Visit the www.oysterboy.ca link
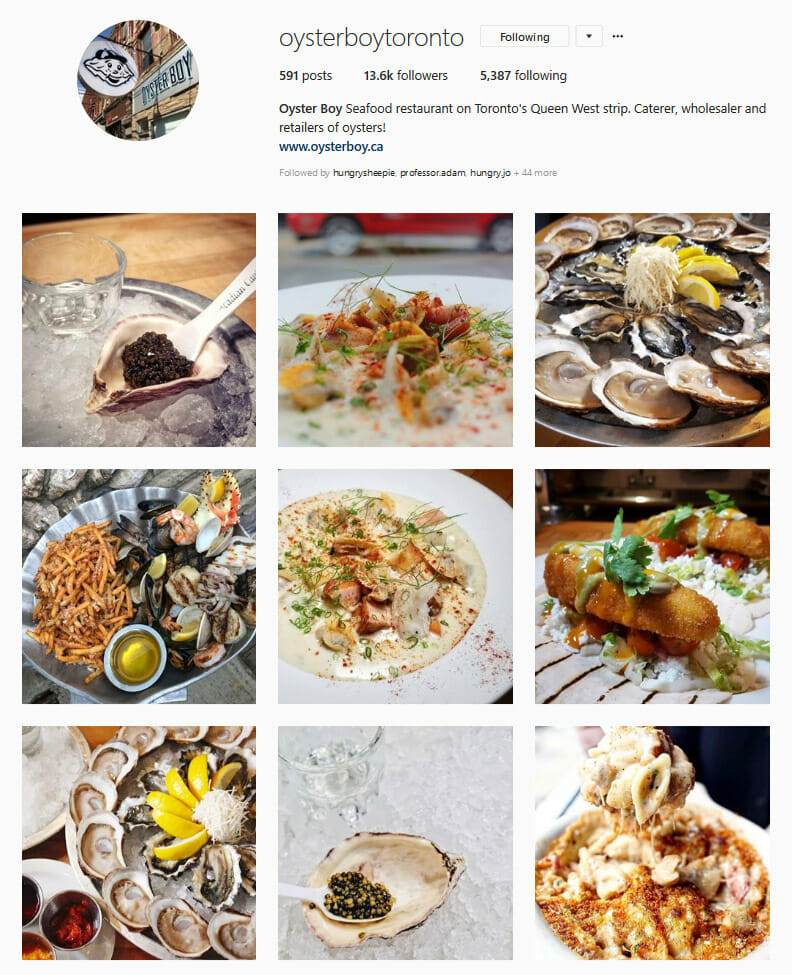Viewport: 792px width, 975px height. 331,147
